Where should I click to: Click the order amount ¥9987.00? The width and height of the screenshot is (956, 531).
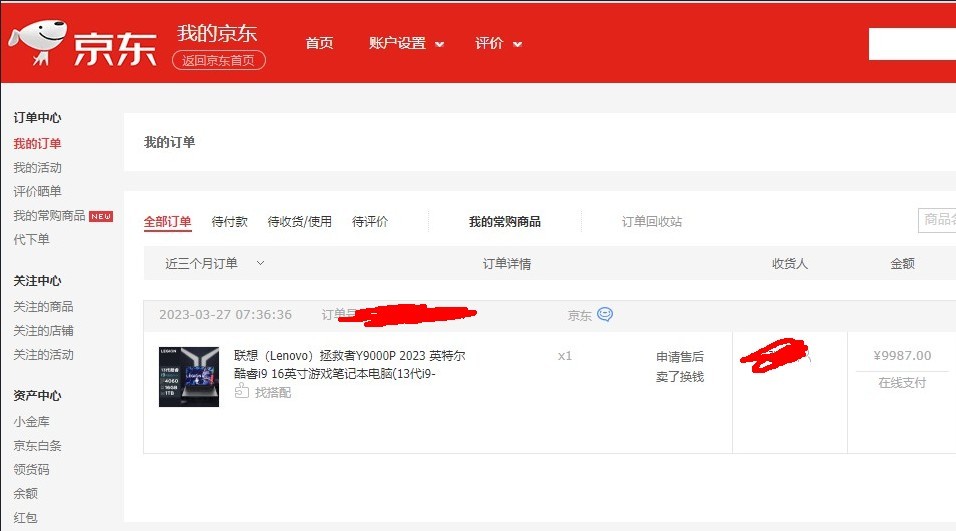[902, 355]
